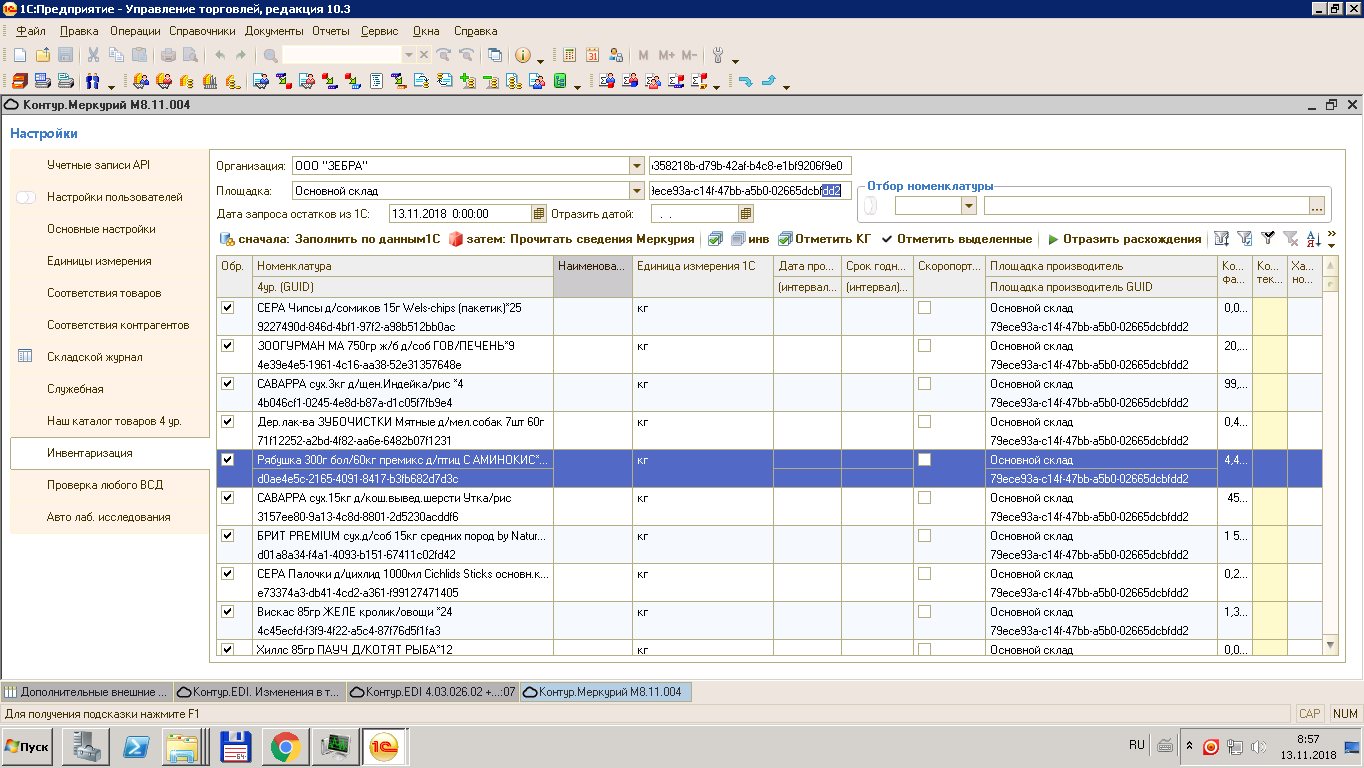Open the Операции menu
This screenshot has width=1364, height=768.
134,31
